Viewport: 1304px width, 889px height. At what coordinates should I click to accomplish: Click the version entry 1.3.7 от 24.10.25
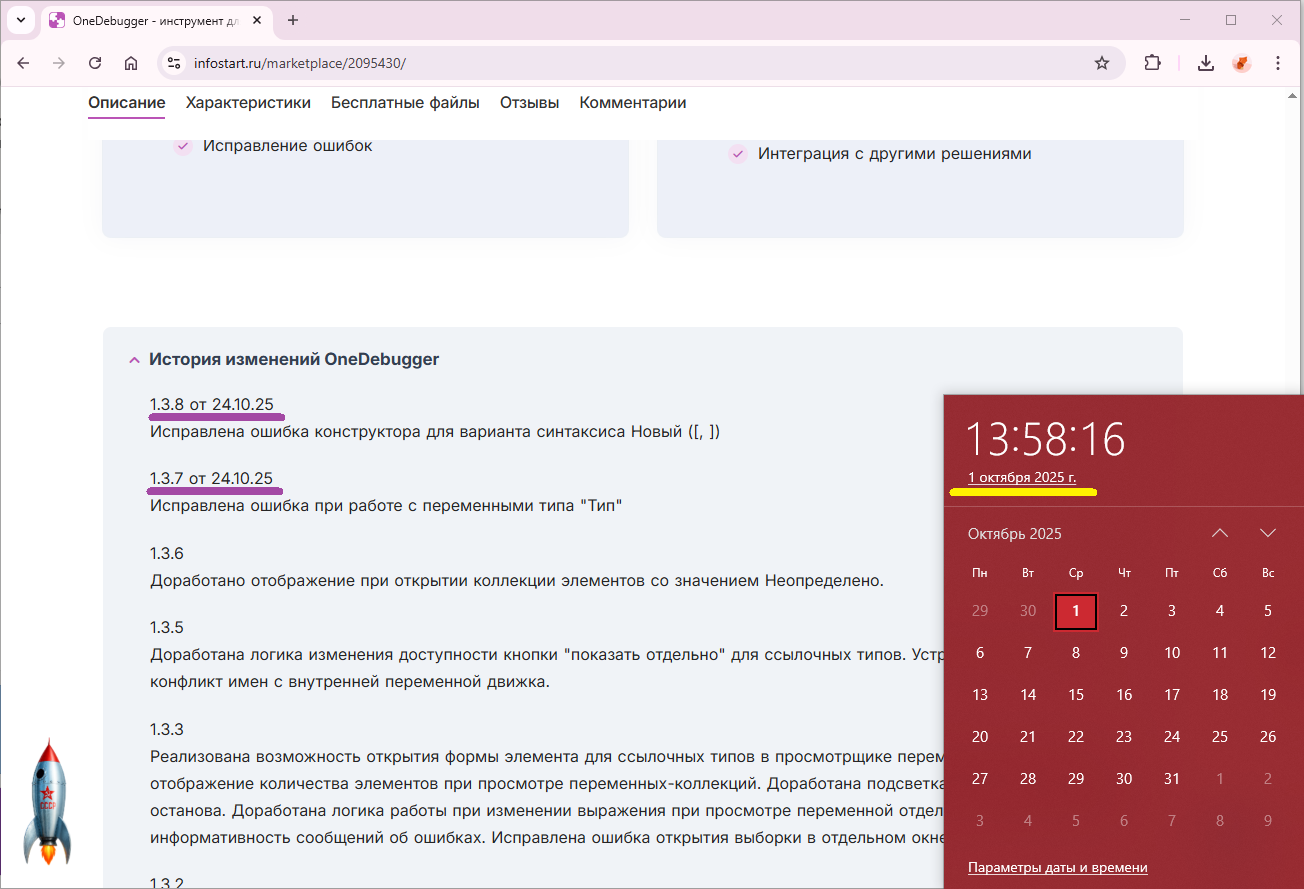point(211,478)
